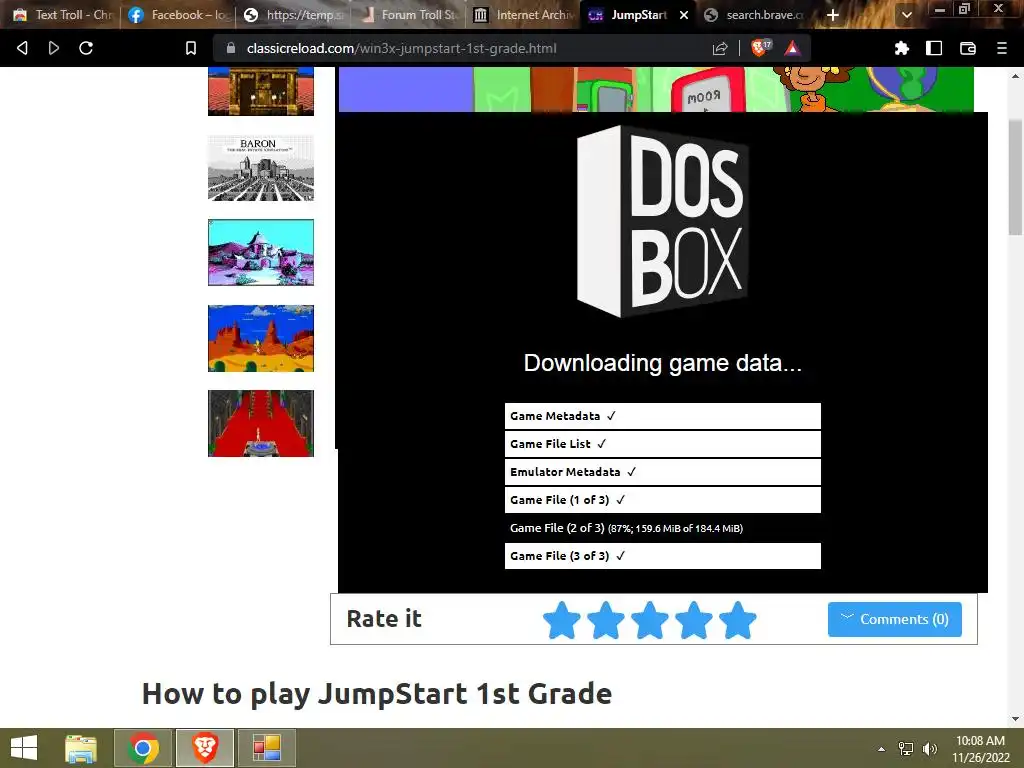Show hidden system tray icons
Viewport: 1024px width, 768px height.
(x=882, y=749)
